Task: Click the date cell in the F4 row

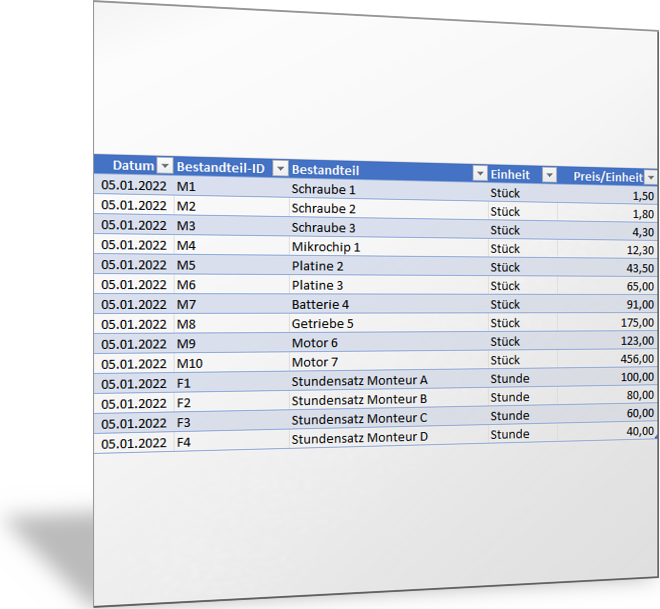Action: 134,443
